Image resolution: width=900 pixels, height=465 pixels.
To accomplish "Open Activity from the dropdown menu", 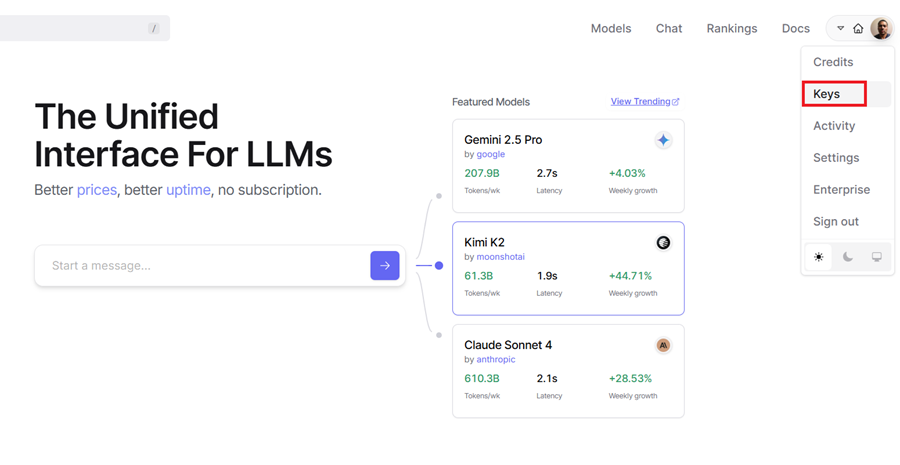I will click(x=834, y=126).
